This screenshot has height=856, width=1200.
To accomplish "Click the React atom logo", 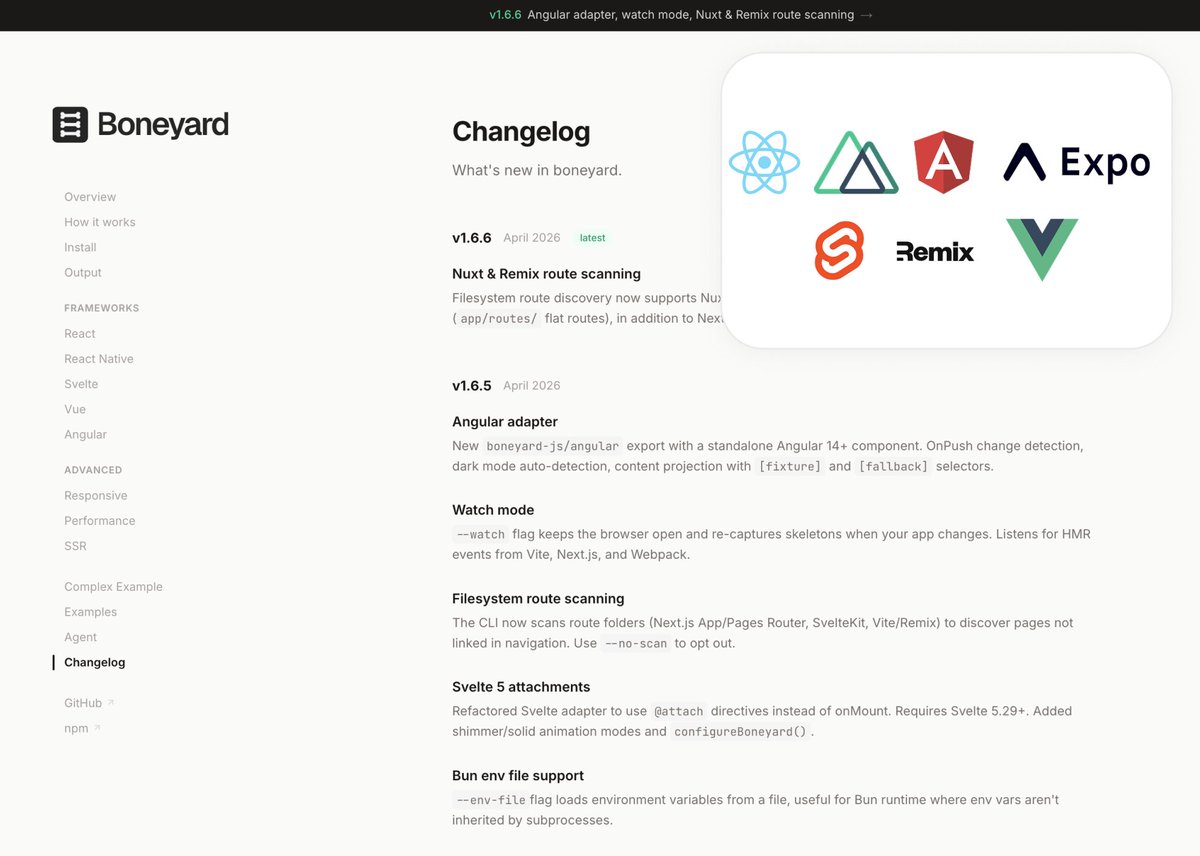I will (765, 162).
